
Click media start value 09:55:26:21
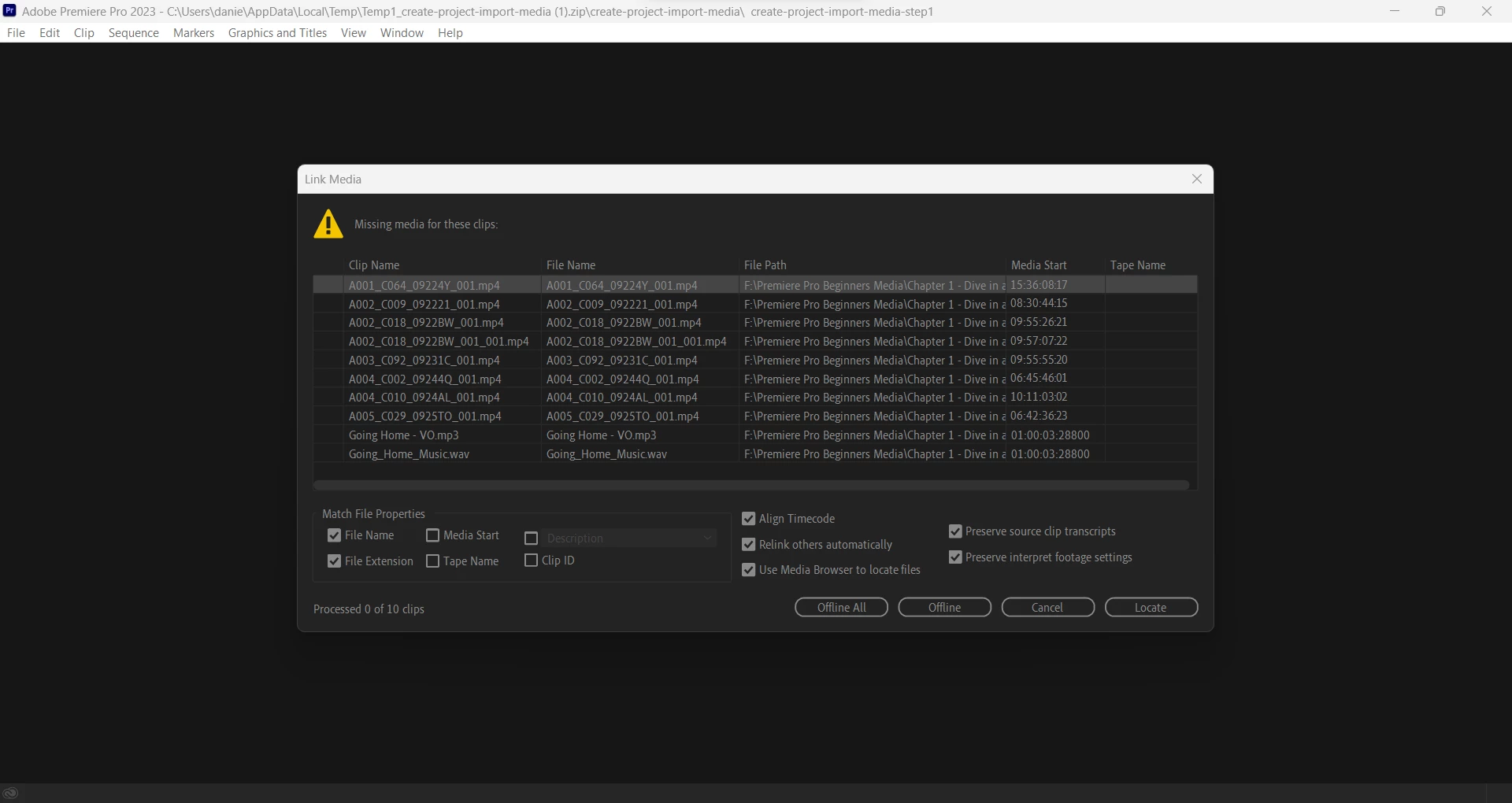(1039, 322)
